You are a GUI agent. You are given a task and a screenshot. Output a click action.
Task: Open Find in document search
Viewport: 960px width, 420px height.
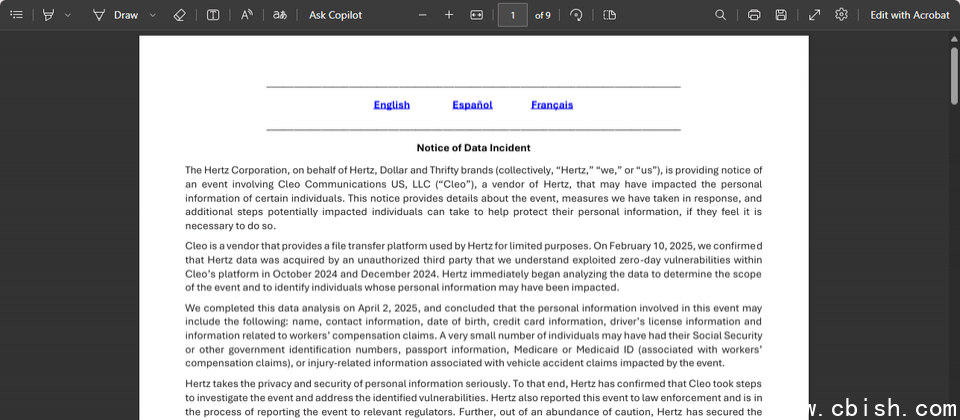pyautogui.click(x=721, y=15)
